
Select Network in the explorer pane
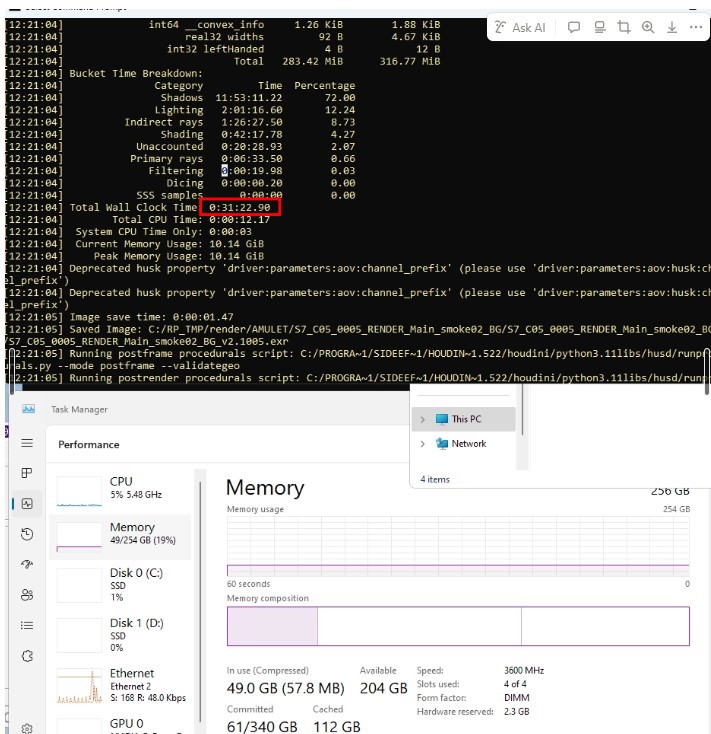[x=463, y=443]
